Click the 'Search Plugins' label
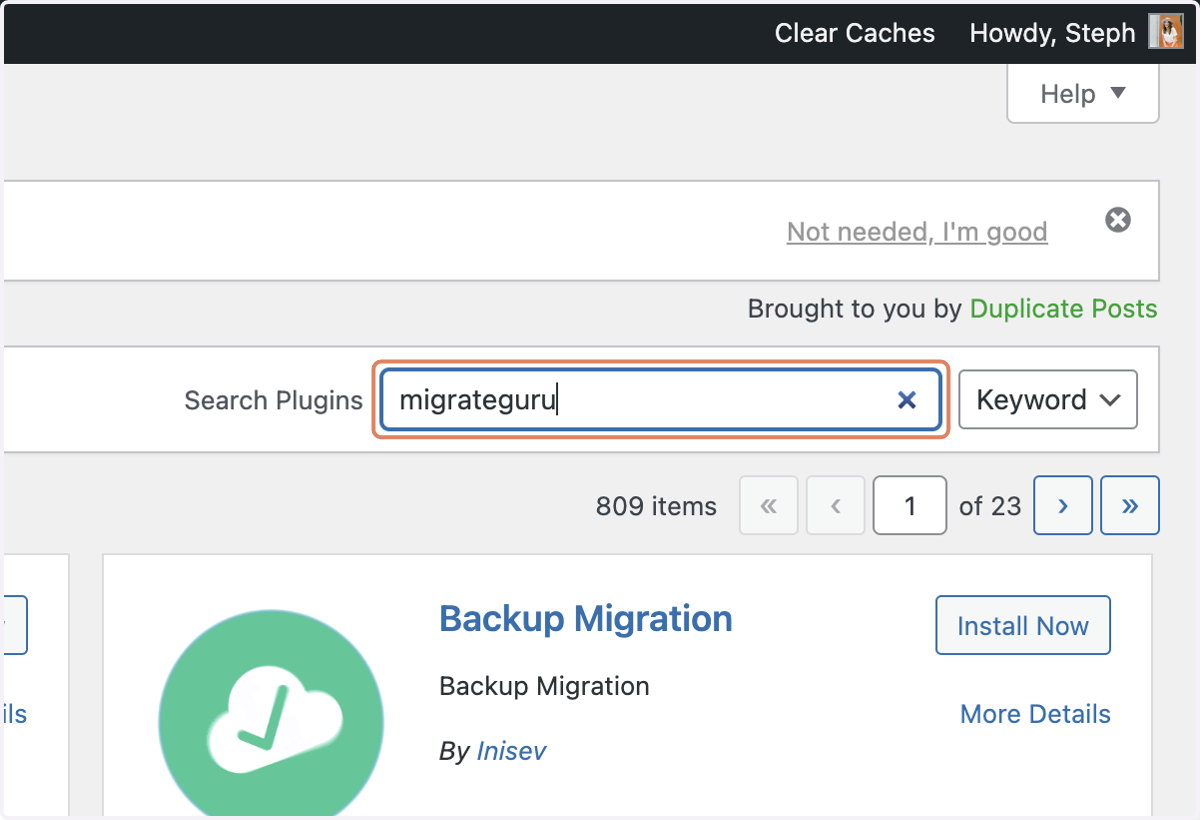The height and width of the screenshot is (820, 1200). click(273, 401)
